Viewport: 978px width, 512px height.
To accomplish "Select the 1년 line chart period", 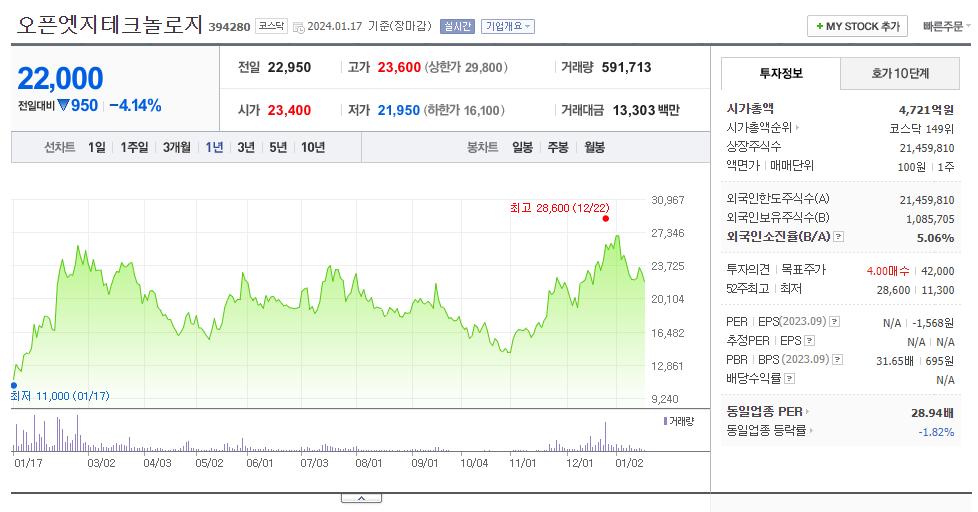I will (x=214, y=147).
